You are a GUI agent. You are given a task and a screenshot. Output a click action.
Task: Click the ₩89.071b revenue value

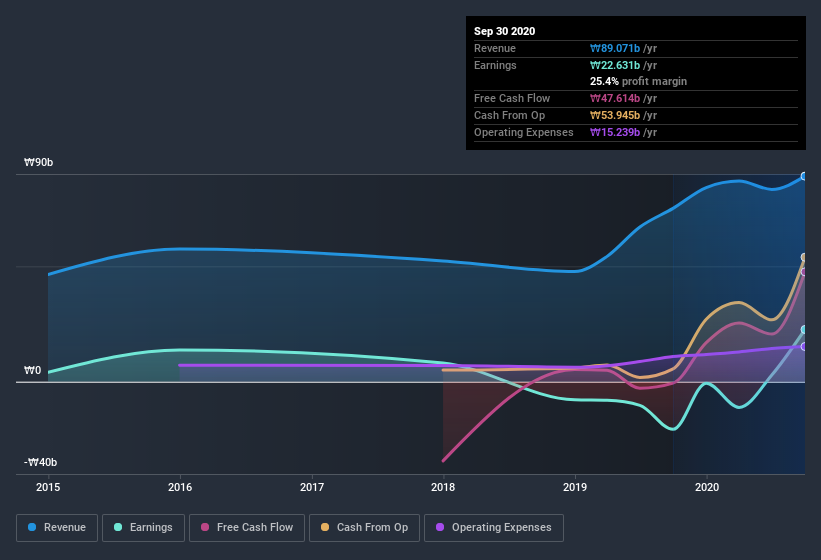point(615,48)
